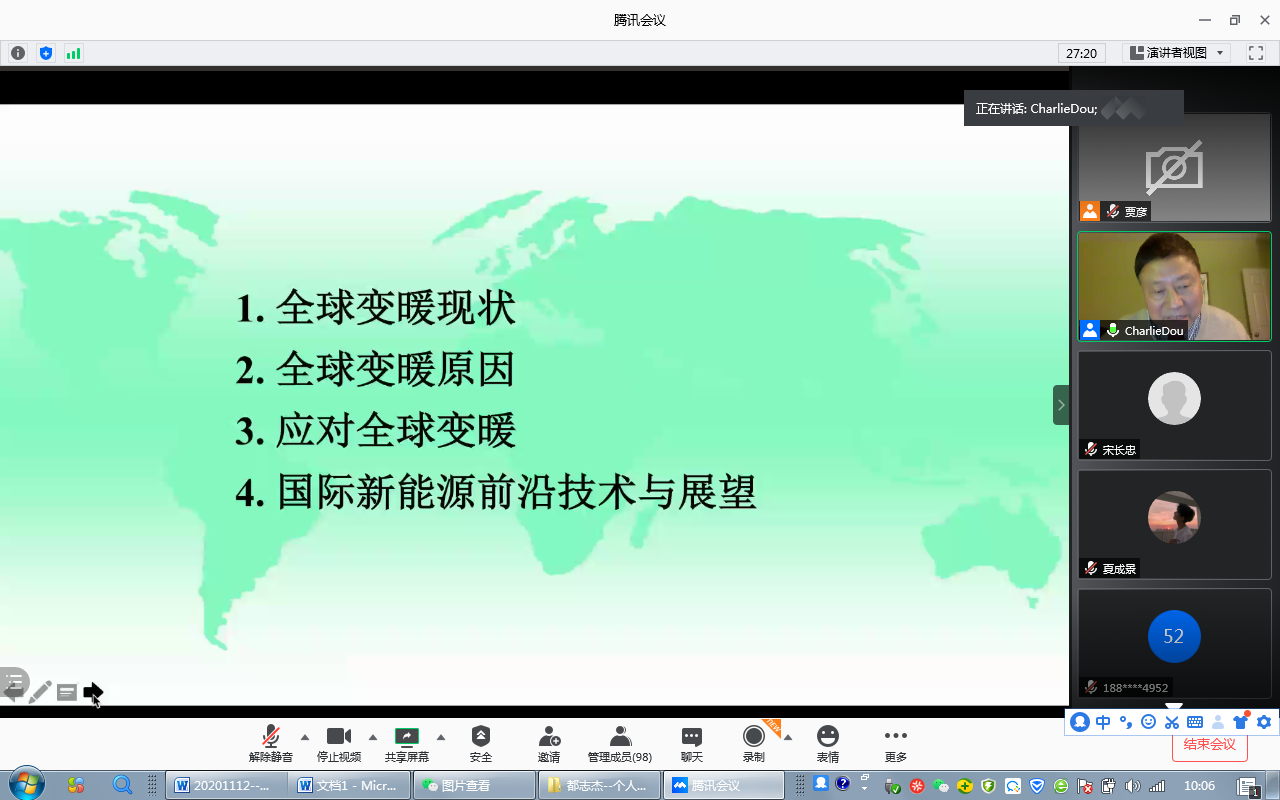The image size is (1280, 800).
Task: Start recording with the 录制 button
Action: pos(754,744)
